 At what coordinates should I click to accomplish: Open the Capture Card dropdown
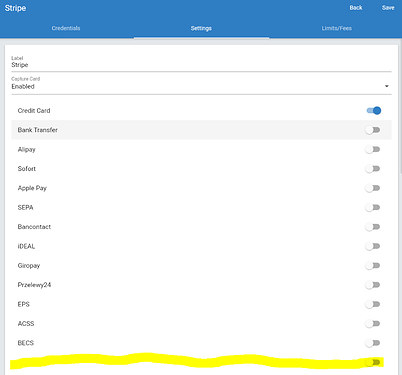pos(201,86)
